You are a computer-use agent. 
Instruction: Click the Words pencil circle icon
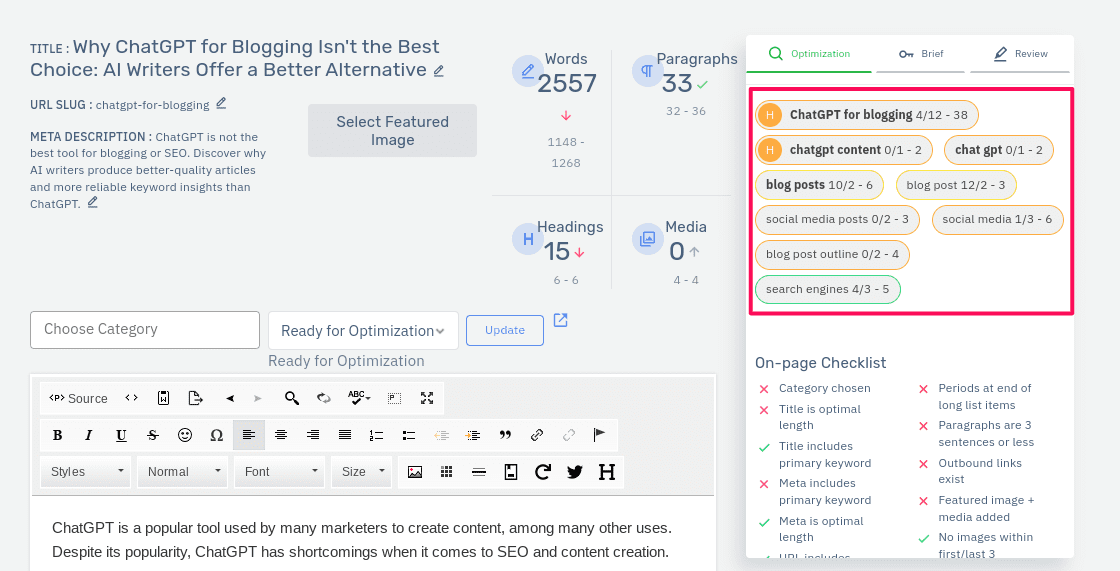coord(528,71)
